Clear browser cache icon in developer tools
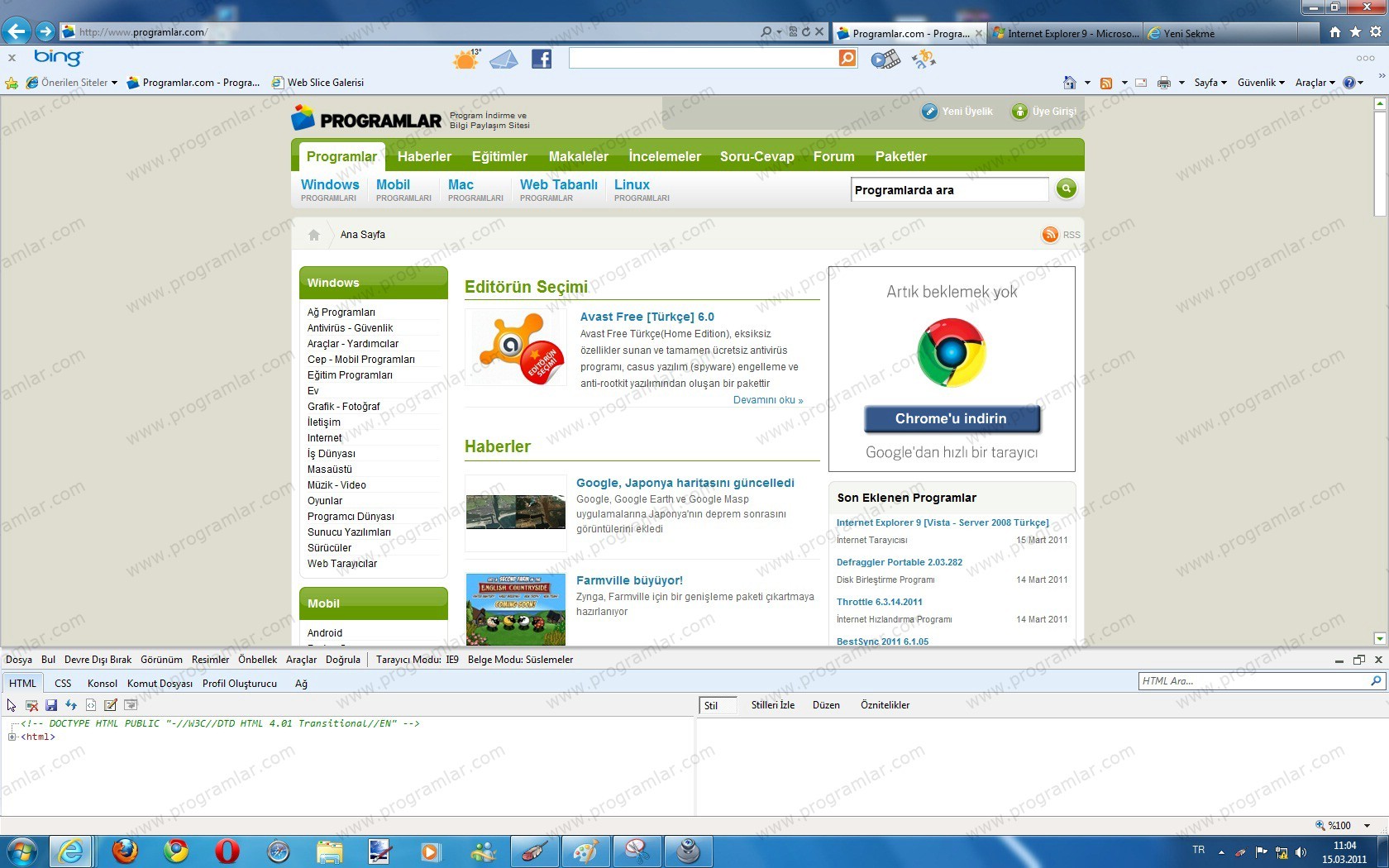The width and height of the screenshot is (1389, 868). pos(31,705)
